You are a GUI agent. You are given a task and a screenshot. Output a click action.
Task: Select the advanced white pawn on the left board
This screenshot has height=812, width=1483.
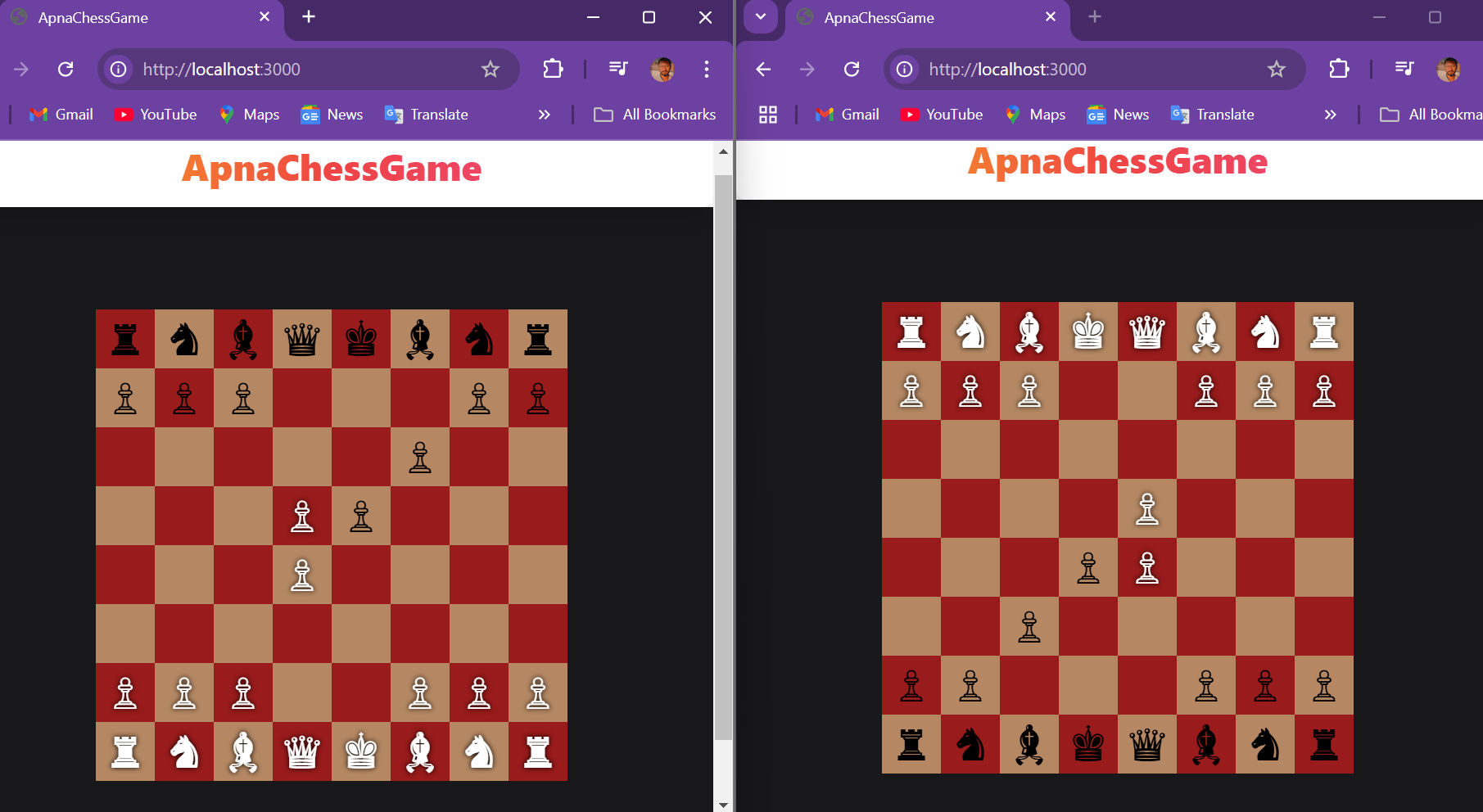[301, 516]
